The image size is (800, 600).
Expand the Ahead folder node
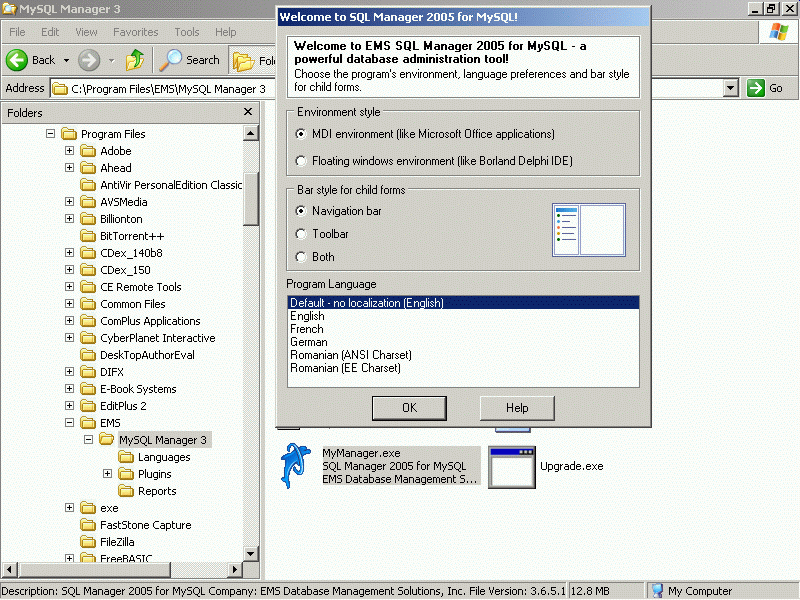(69, 167)
